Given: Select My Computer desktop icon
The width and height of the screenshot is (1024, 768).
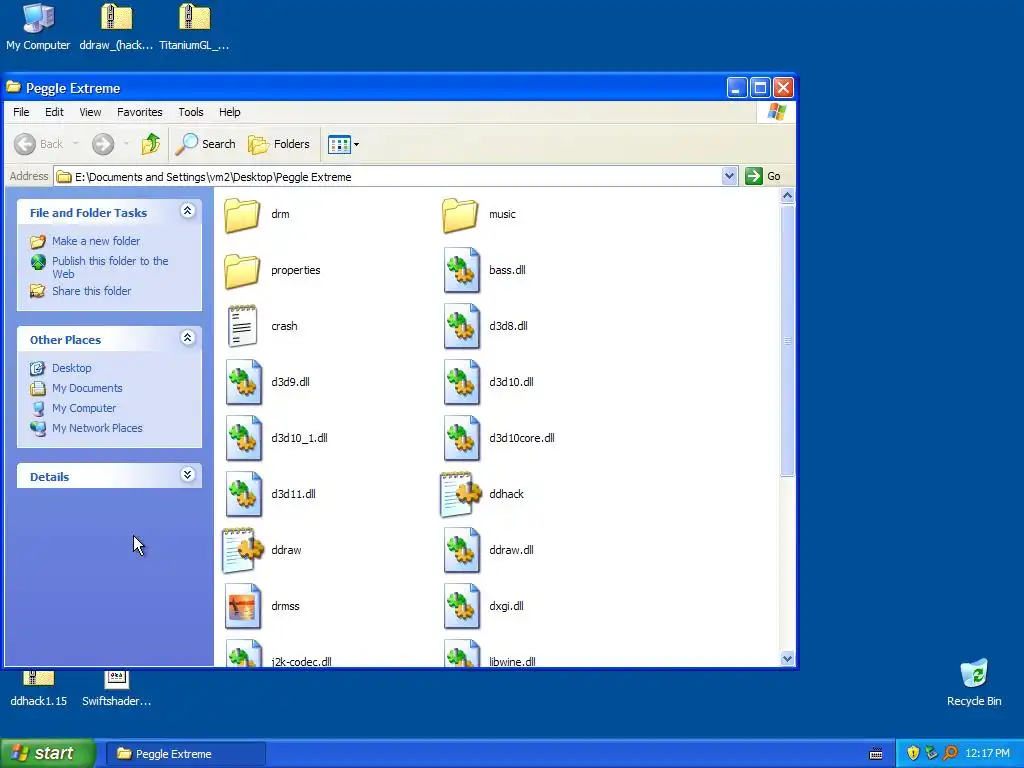Looking at the screenshot, I should [x=38, y=27].
